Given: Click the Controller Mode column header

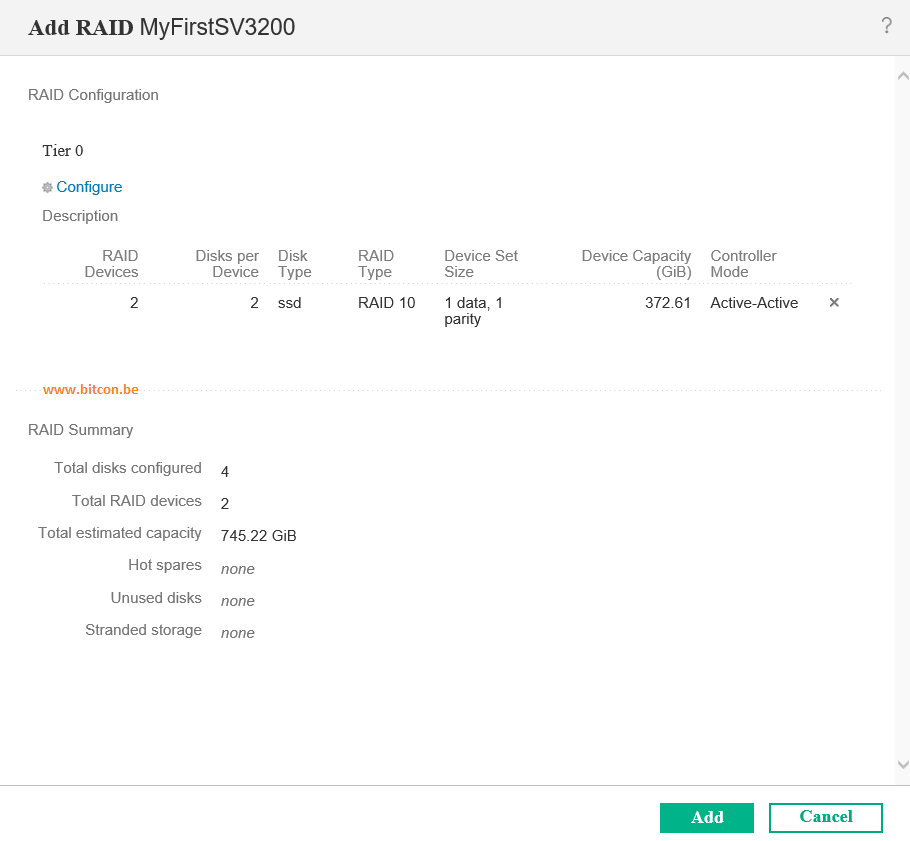Looking at the screenshot, I should (x=743, y=264).
